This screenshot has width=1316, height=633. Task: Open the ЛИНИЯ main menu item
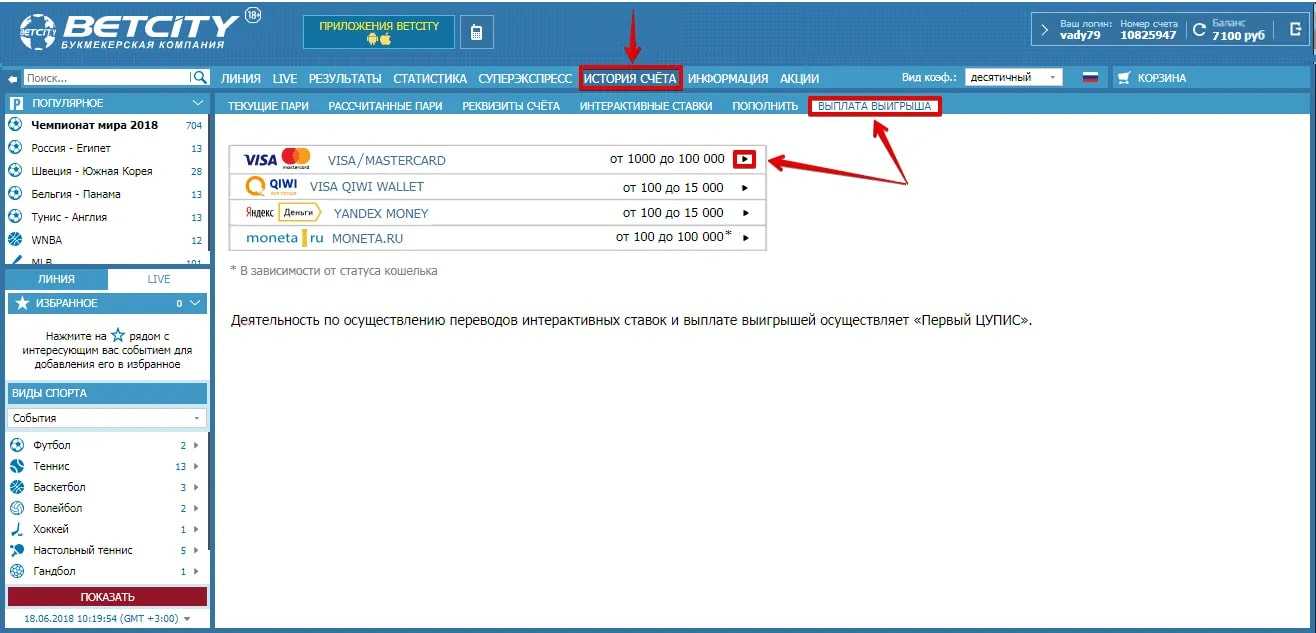coord(241,78)
